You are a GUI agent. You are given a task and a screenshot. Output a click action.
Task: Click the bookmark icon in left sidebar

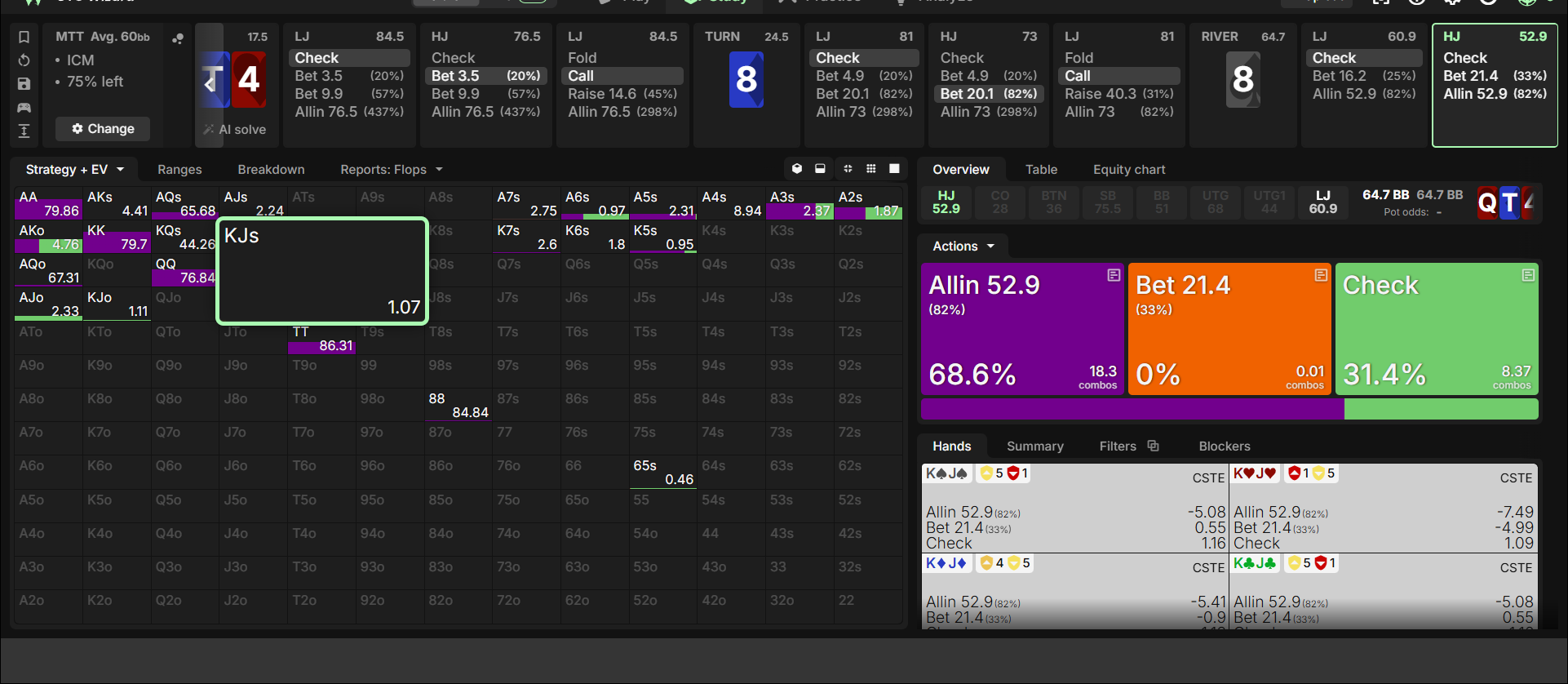point(24,37)
